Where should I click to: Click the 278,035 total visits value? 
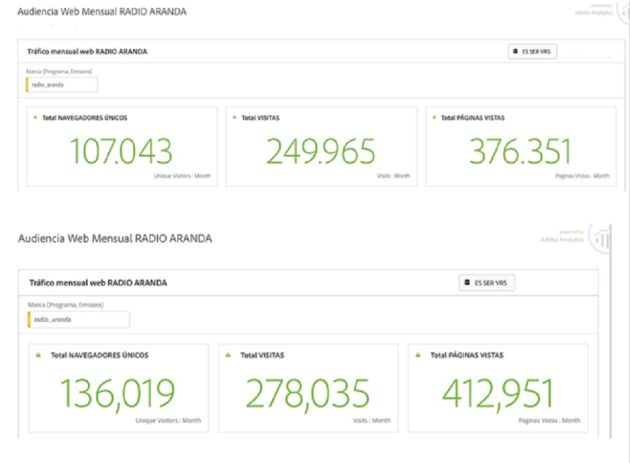307,393
